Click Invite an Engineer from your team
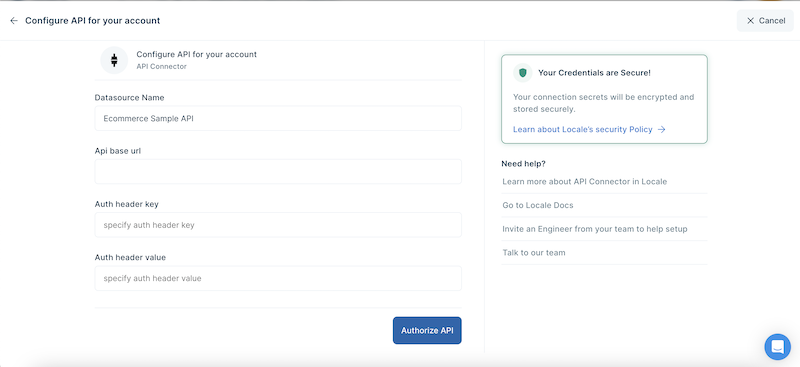The height and width of the screenshot is (367, 800). pos(595,229)
